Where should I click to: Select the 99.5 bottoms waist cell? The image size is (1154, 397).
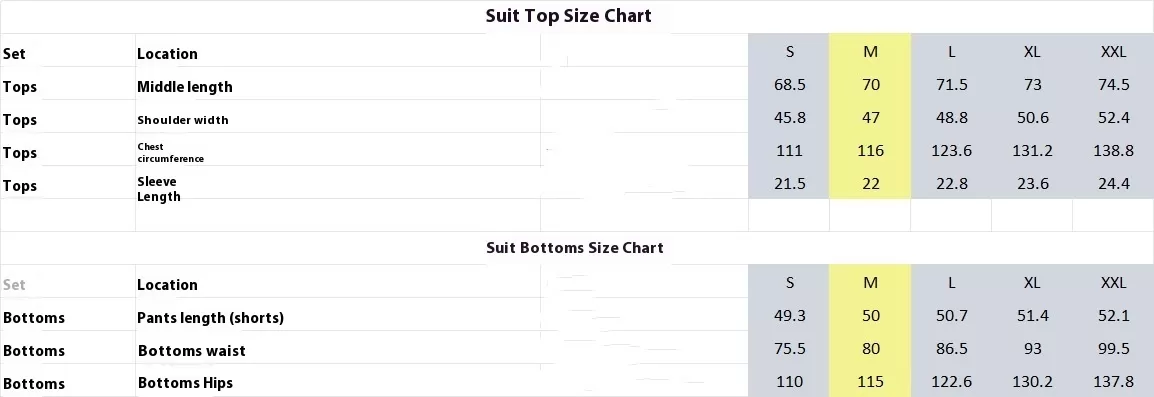point(1114,348)
